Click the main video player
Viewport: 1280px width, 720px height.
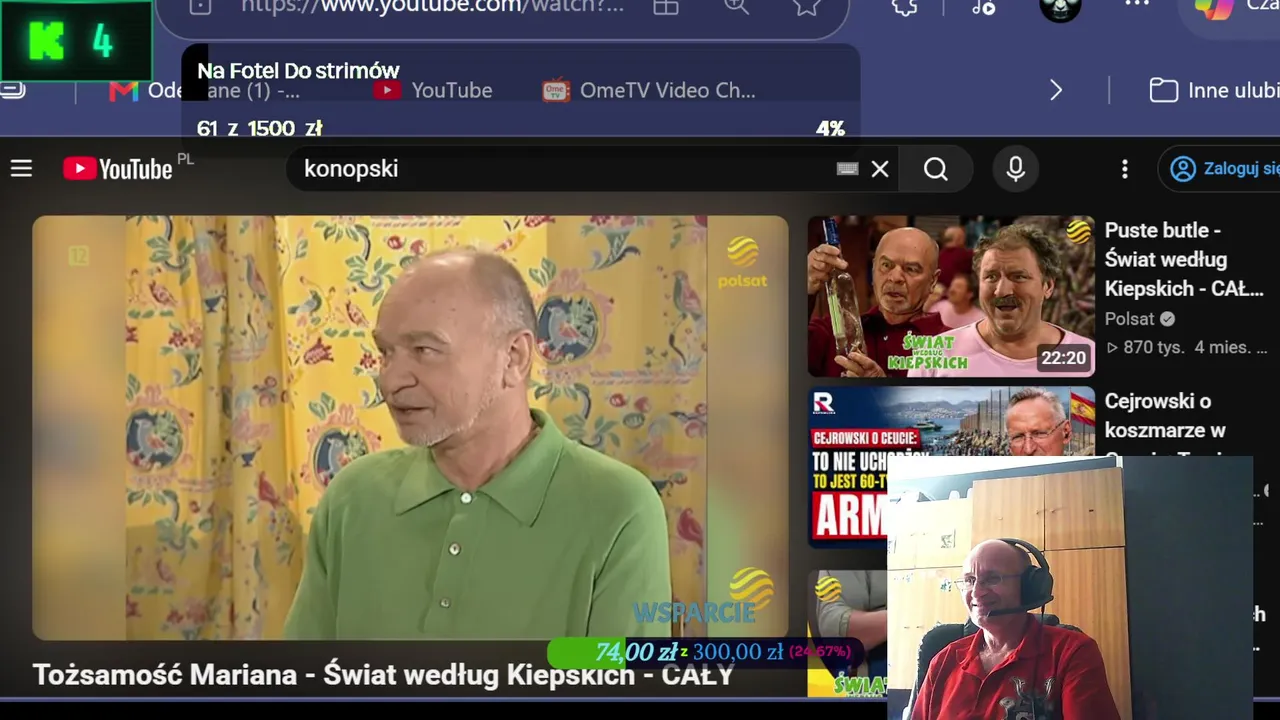coord(410,428)
